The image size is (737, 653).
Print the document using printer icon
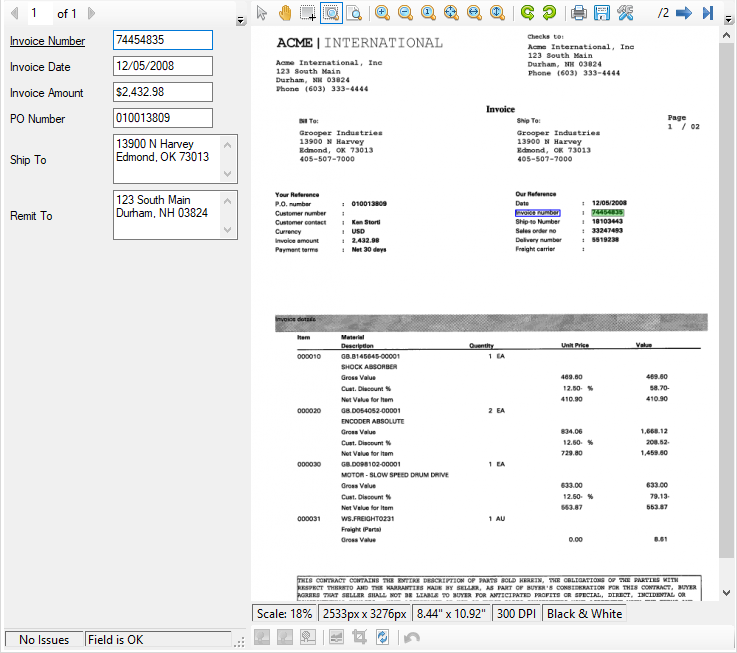tap(579, 13)
